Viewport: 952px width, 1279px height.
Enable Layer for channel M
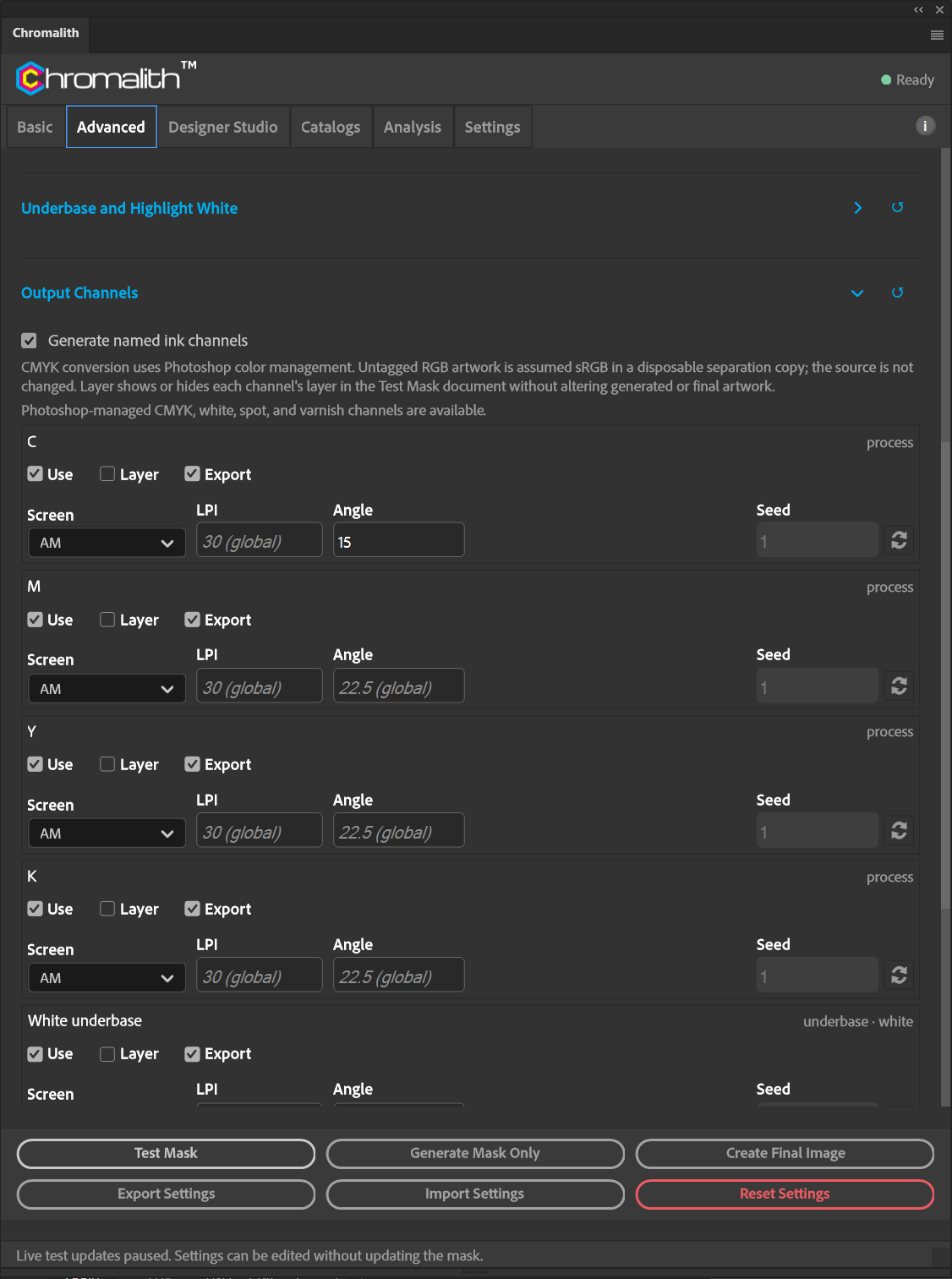click(107, 620)
